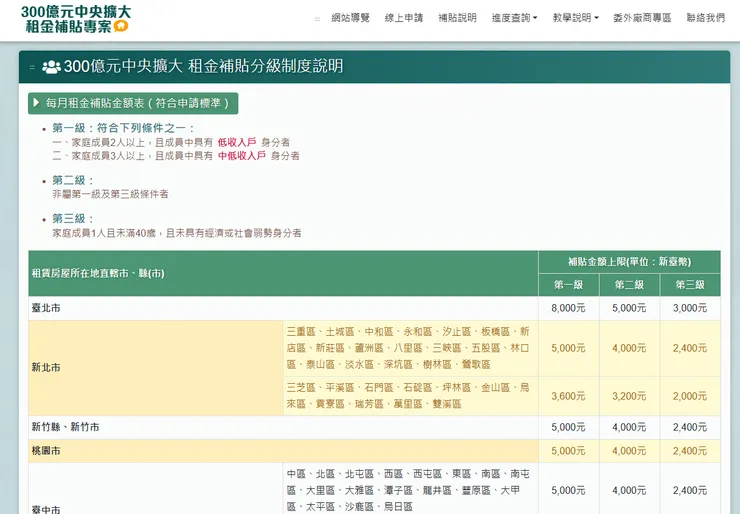Click 家庭成員1人且未滿40歲 description line
The height and width of the screenshot is (514, 740).
(x=177, y=233)
